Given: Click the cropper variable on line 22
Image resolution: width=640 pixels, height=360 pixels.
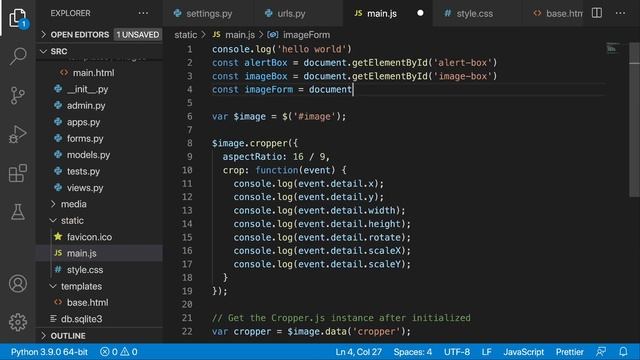Looking at the screenshot, I should pos(252,331).
